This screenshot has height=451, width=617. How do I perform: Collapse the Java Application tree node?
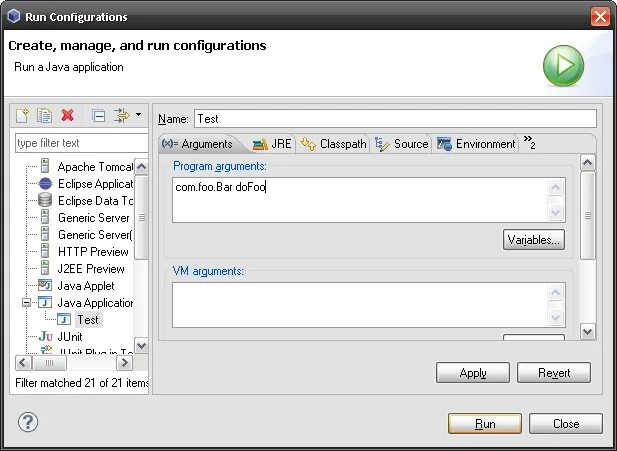point(26,303)
